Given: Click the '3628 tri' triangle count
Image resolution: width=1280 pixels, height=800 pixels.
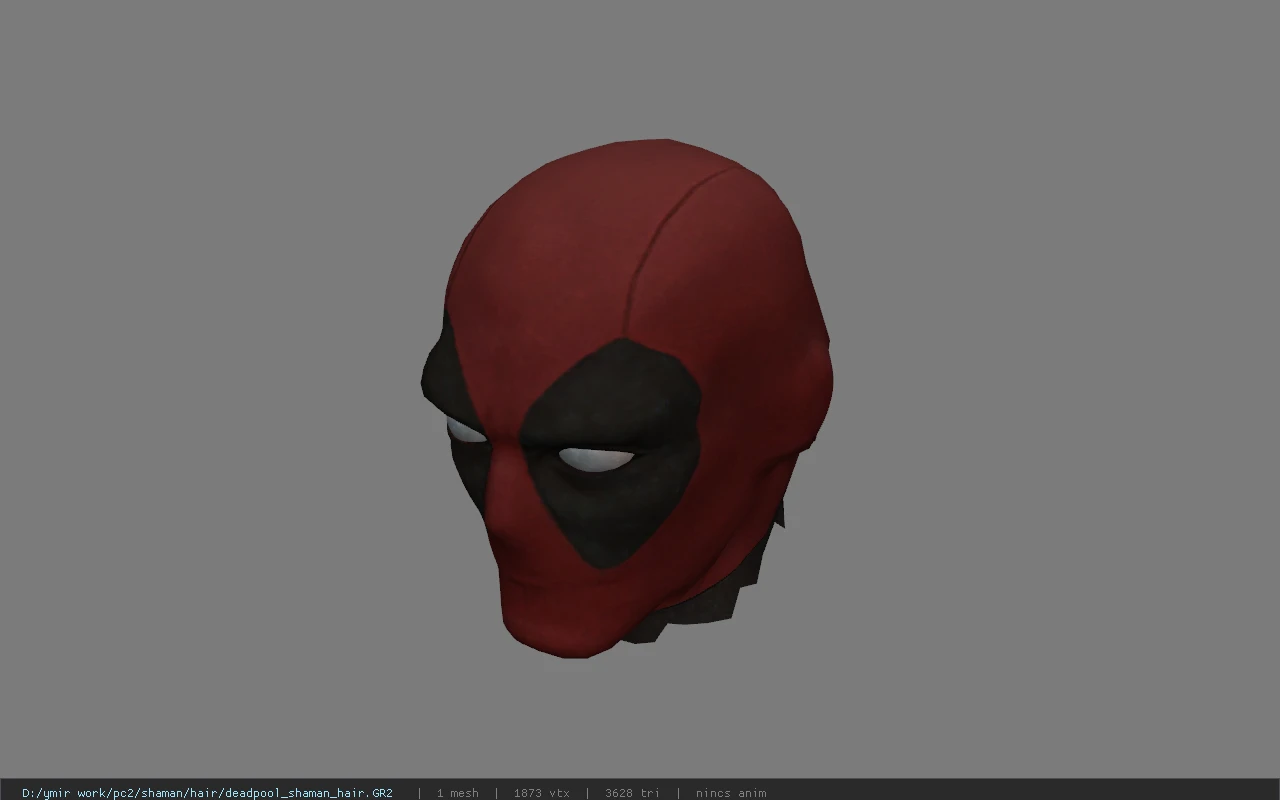Looking at the screenshot, I should (x=632, y=793).
